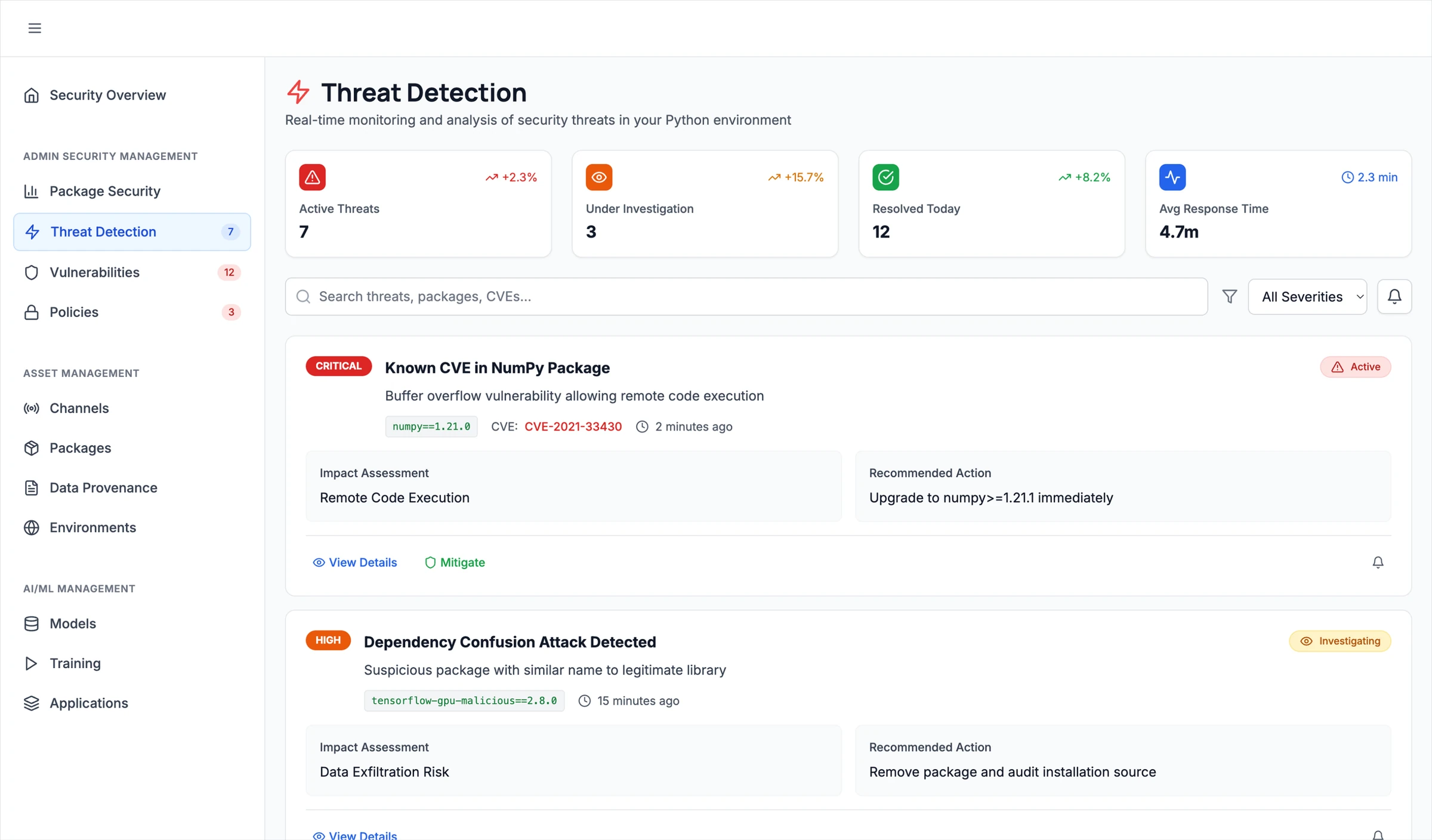Focus the search threats input field
Image resolution: width=1432 pixels, height=840 pixels.
coord(746,297)
